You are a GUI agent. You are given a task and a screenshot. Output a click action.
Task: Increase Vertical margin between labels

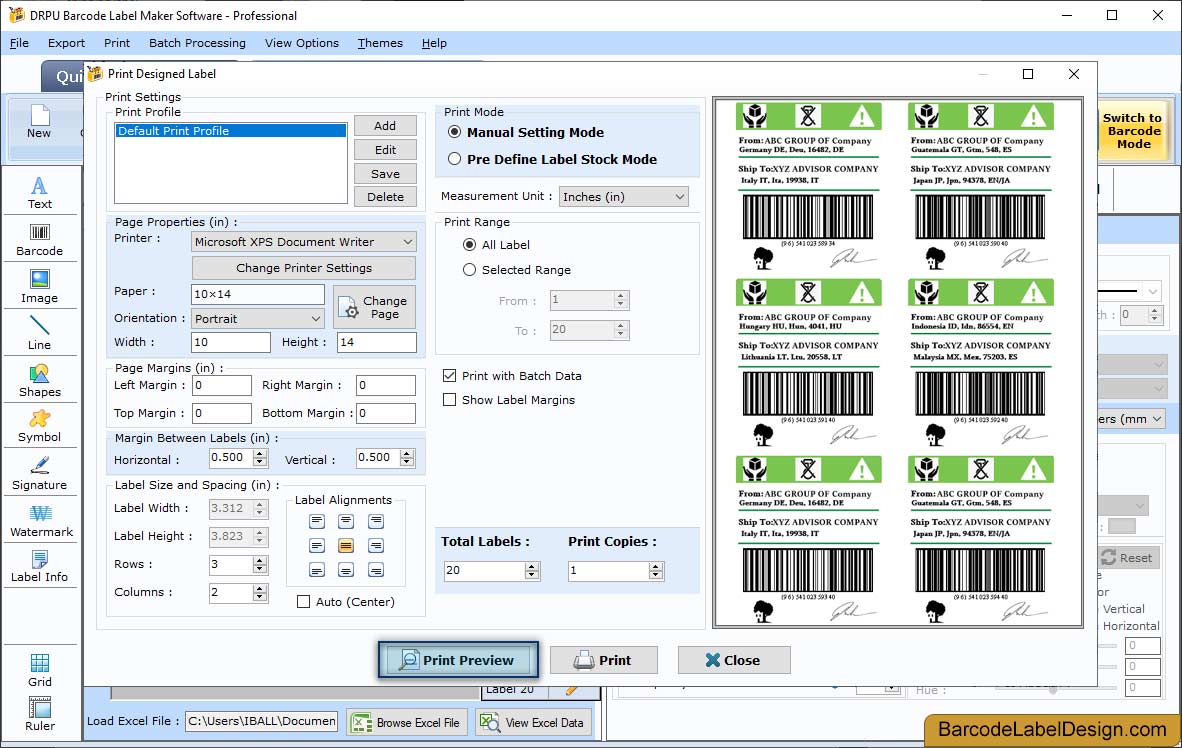407,453
